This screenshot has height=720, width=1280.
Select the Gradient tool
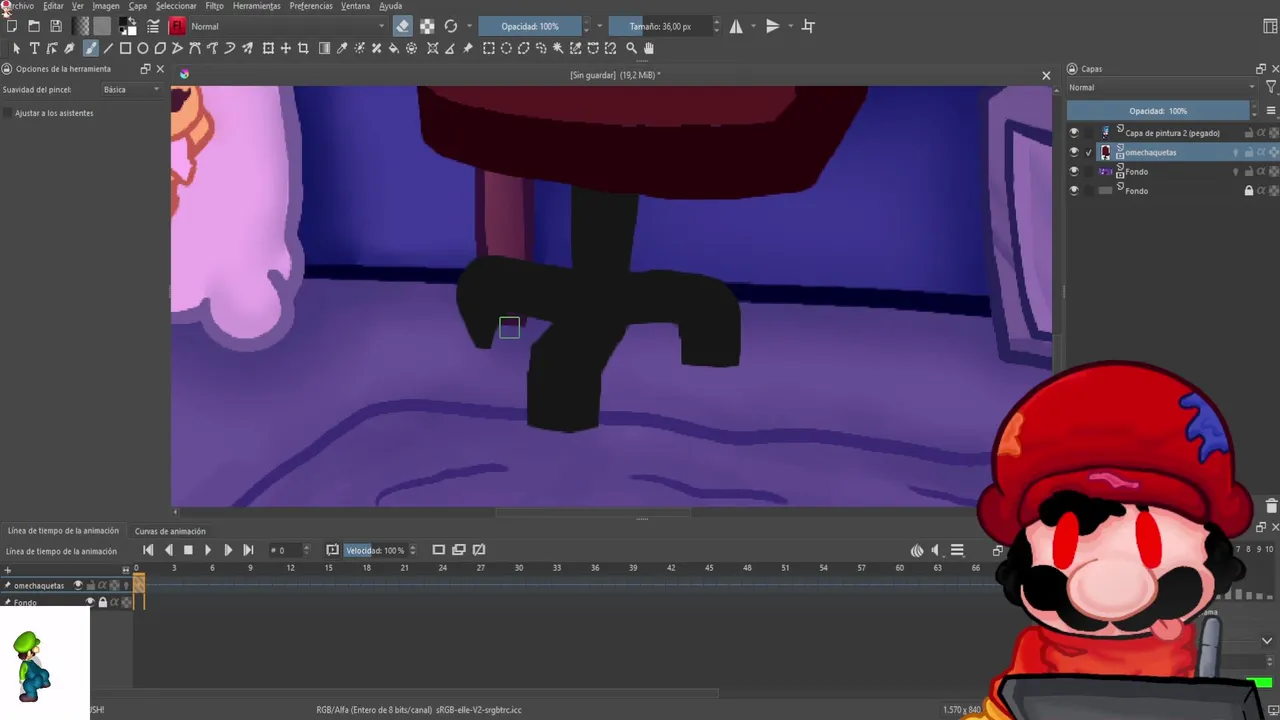[x=324, y=48]
